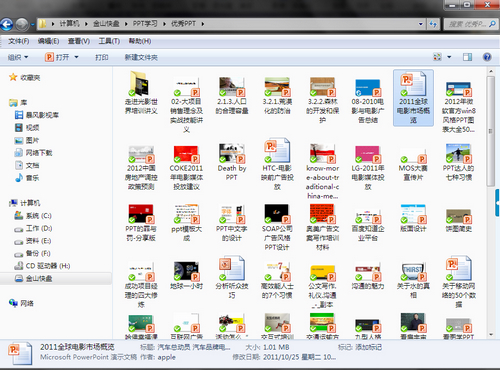Click the Forward navigation arrow
Image resolution: width=500 pixels, height=370 pixels.
[x=22, y=24]
